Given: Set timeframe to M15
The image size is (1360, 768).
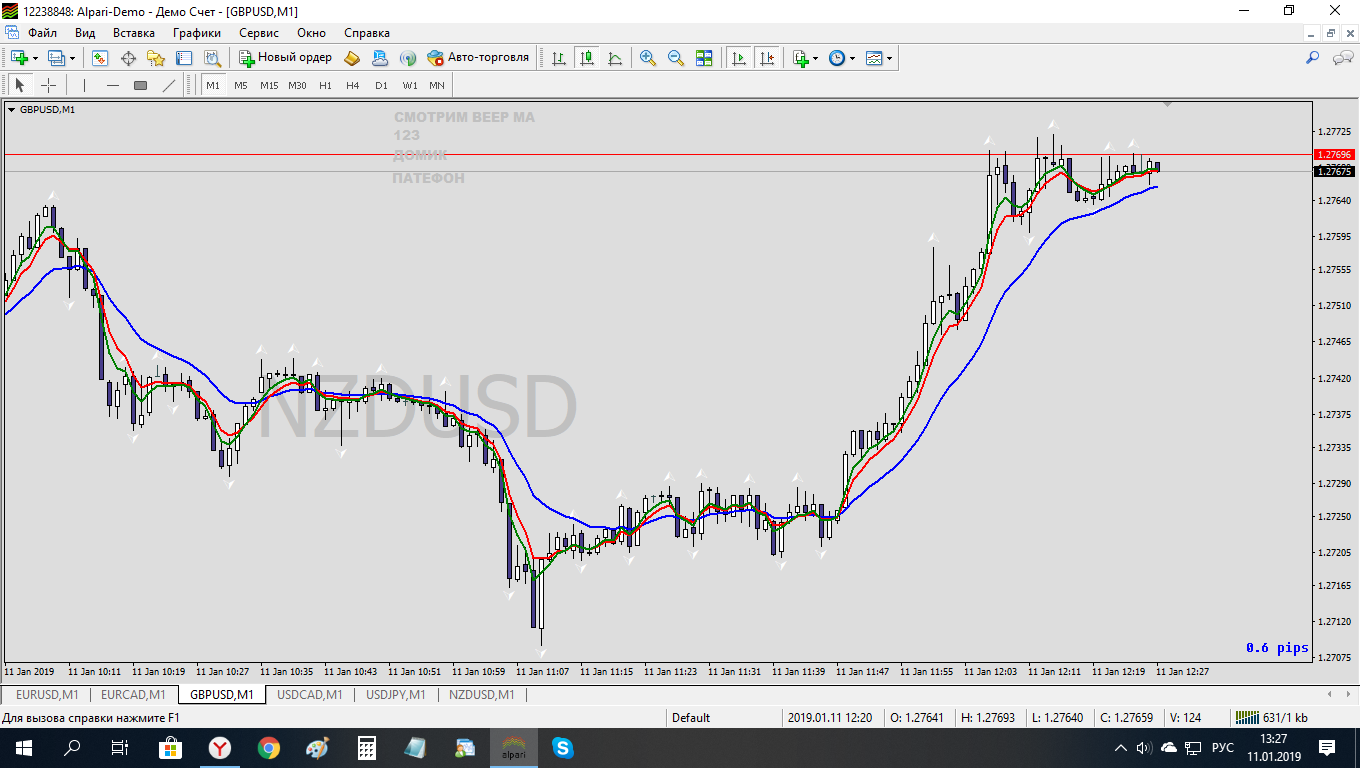Looking at the screenshot, I should (x=269, y=86).
